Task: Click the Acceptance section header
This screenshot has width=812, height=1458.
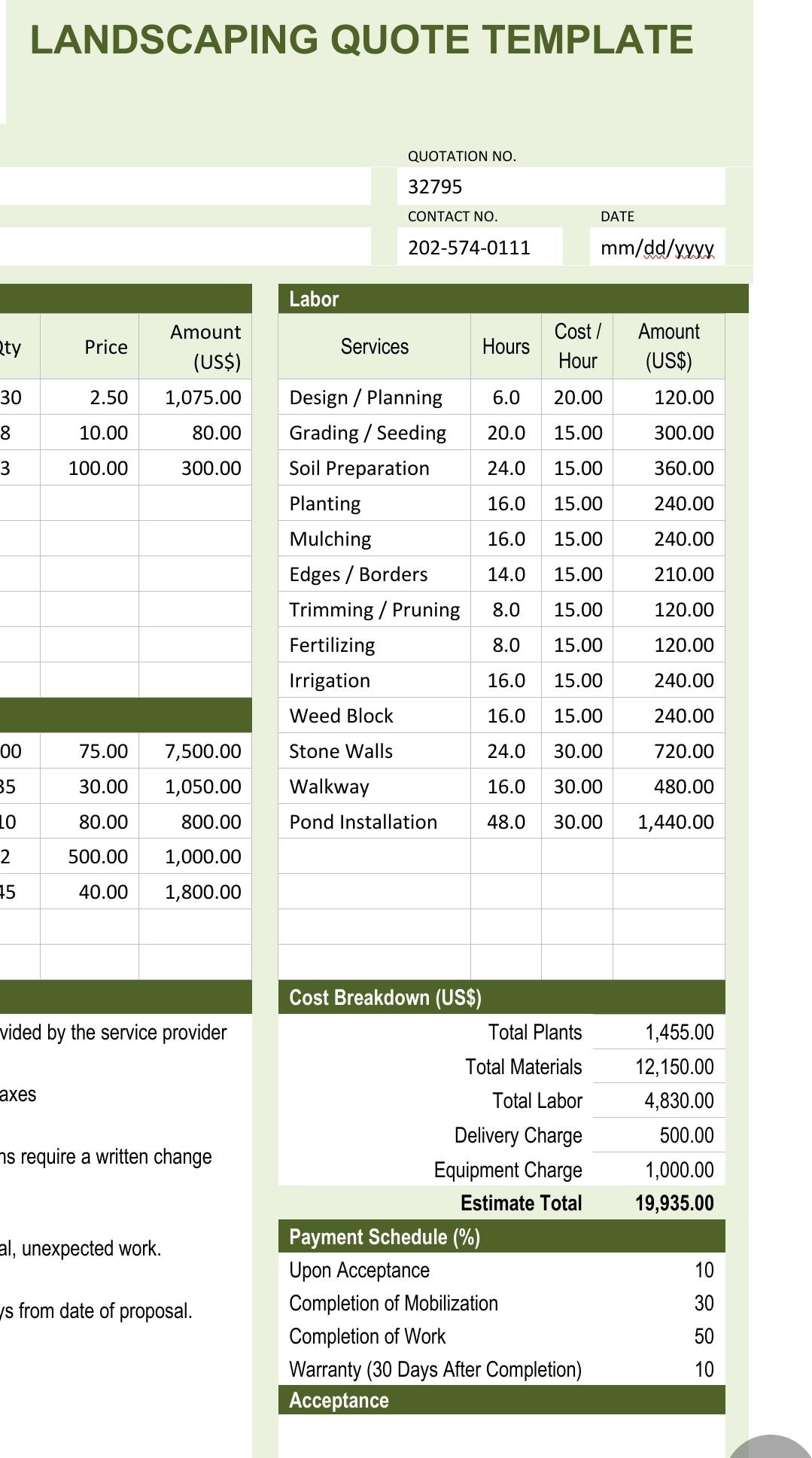Action: pos(502,1400)
